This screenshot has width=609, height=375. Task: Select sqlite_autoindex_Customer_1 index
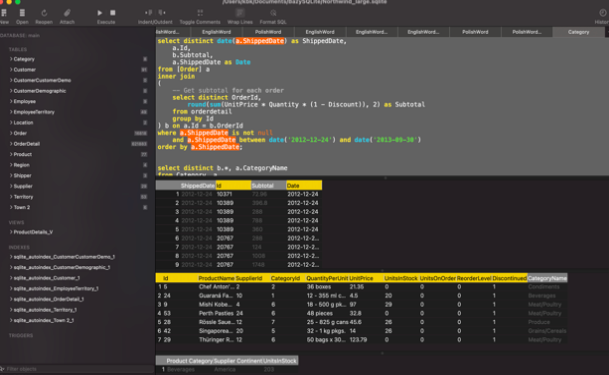coord(47,278)
